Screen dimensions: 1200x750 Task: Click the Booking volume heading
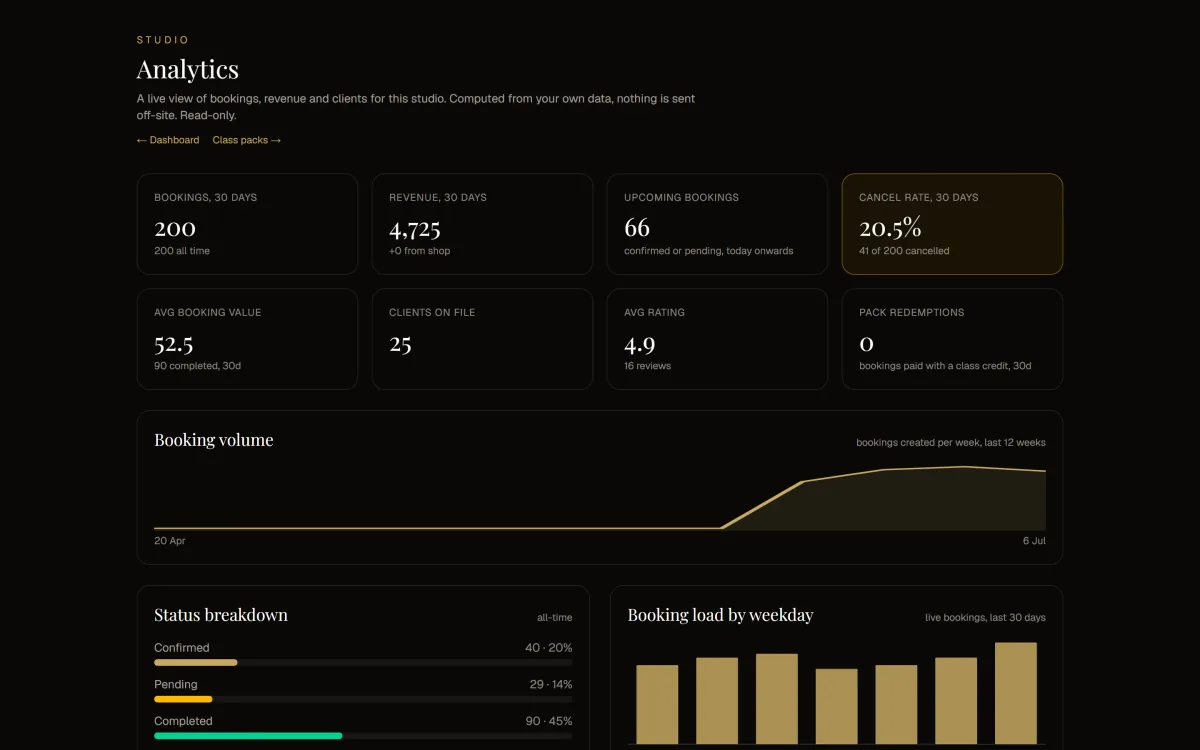pyautogui.click(x=214, y=440)
